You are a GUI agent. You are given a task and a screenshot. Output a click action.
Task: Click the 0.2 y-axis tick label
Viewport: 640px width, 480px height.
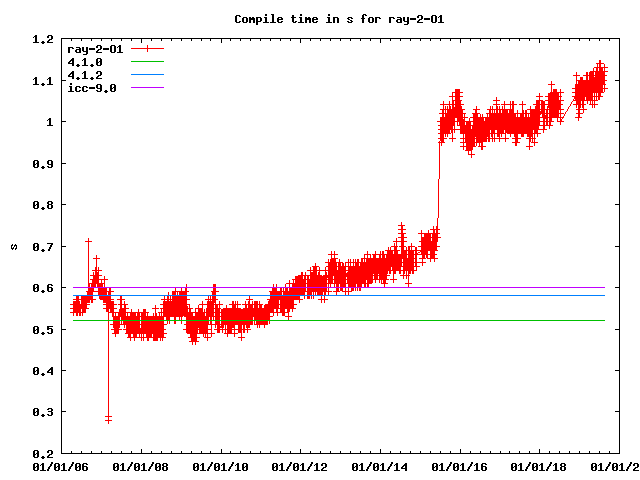coord(41,453)
